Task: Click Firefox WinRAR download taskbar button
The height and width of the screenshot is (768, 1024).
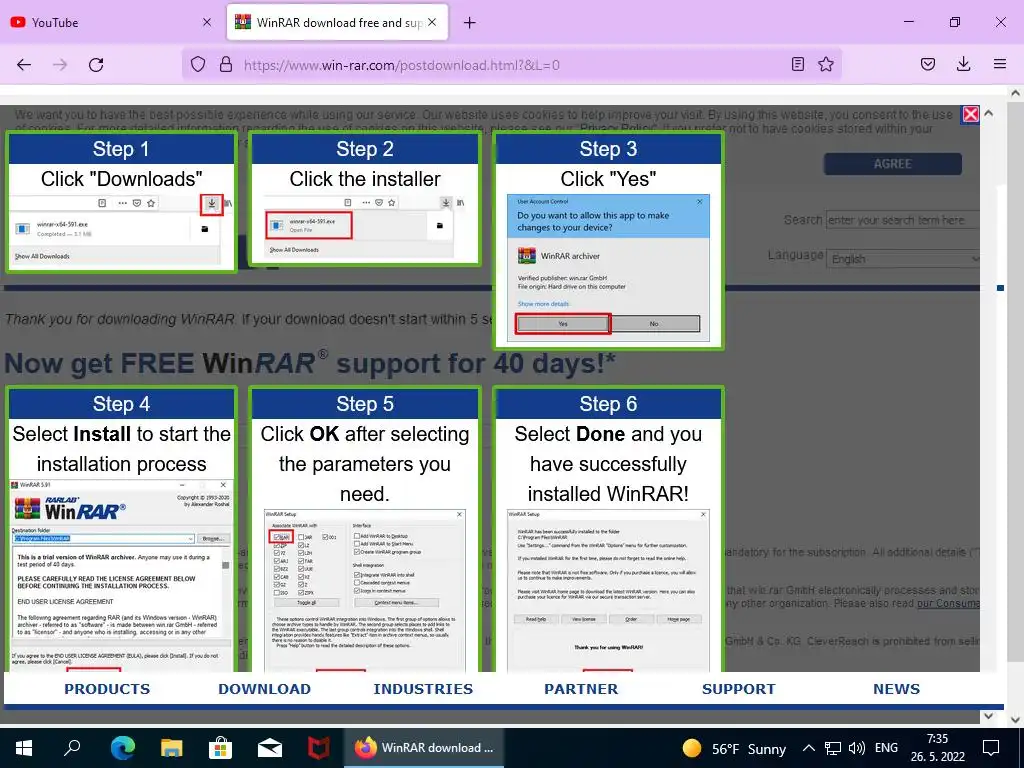Action: (x=424, y=748)
